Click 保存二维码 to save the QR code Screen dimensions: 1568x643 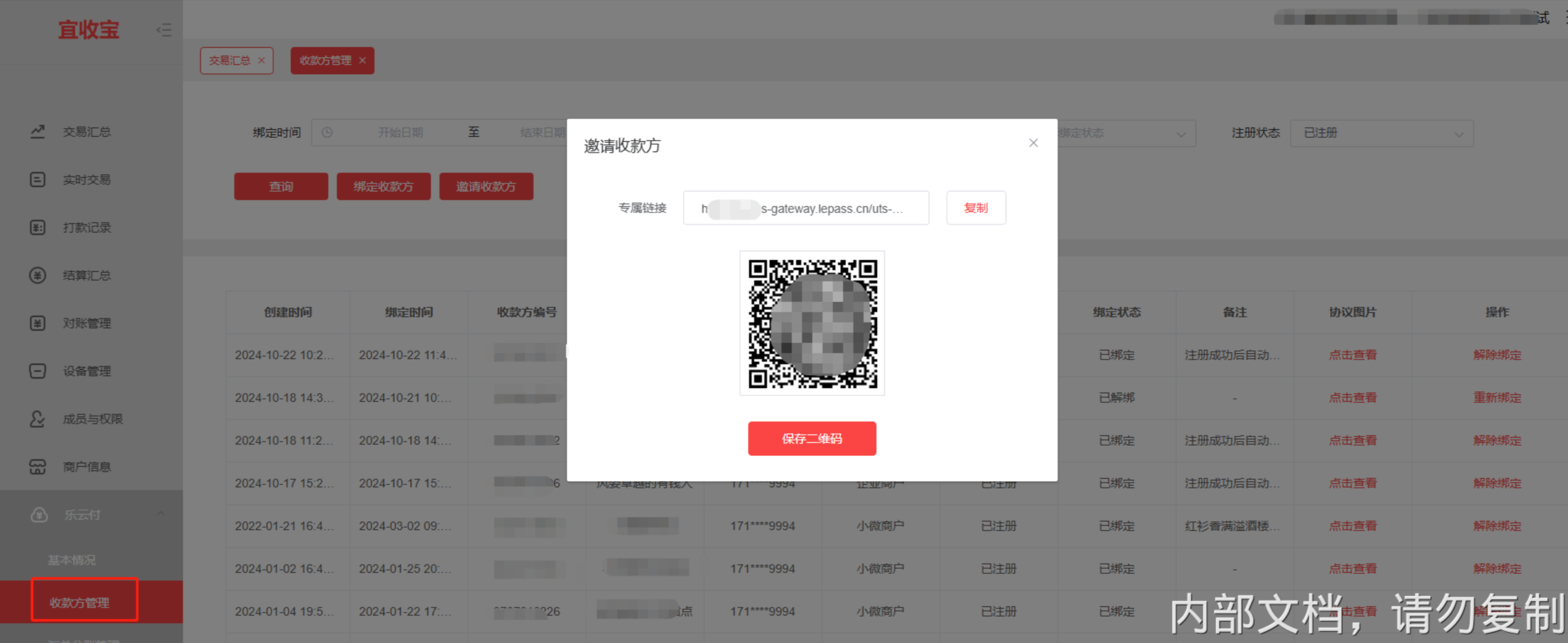pos(812,438)
